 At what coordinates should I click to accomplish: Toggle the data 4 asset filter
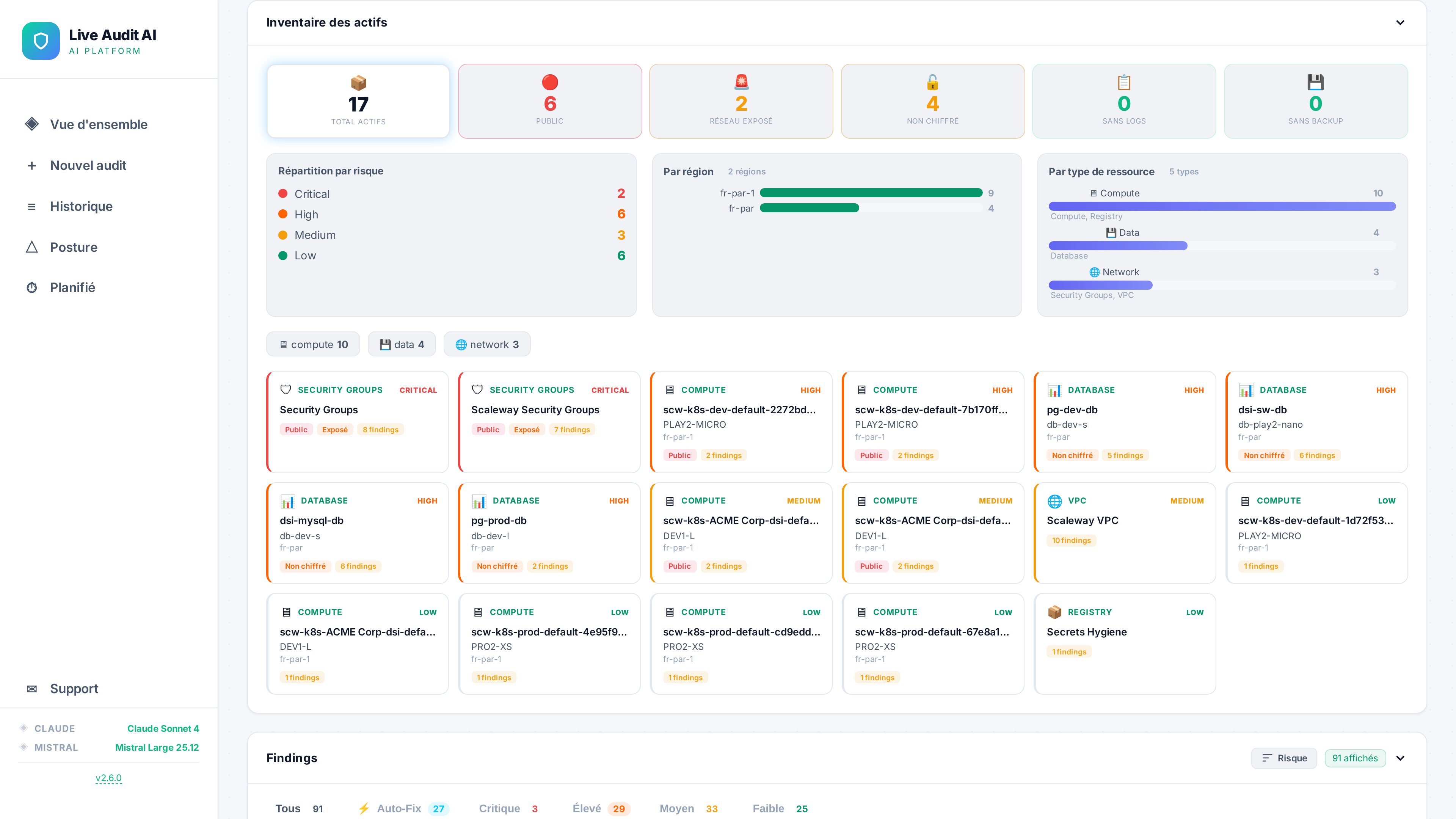click(401, 344)
